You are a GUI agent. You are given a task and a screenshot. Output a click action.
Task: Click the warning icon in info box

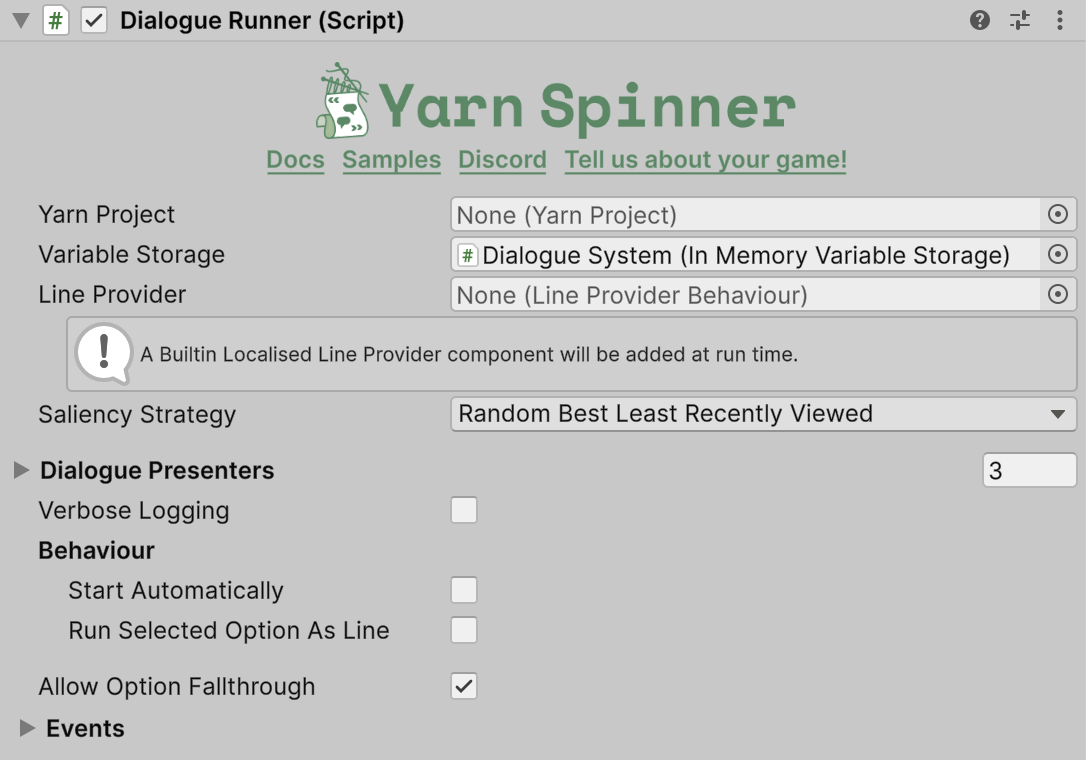click(x=104, y=353)
